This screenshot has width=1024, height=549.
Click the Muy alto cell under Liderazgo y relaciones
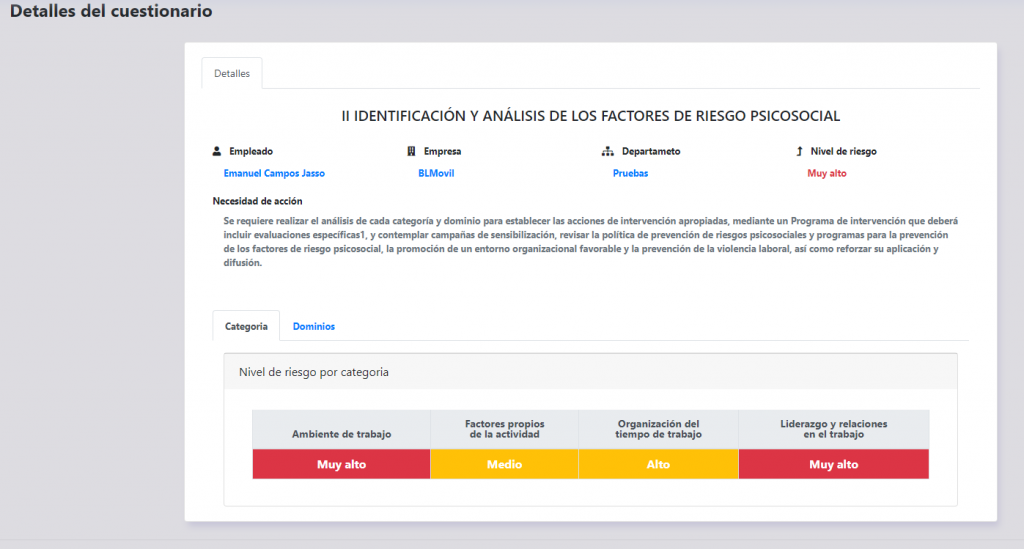click(x=833, y=464)
